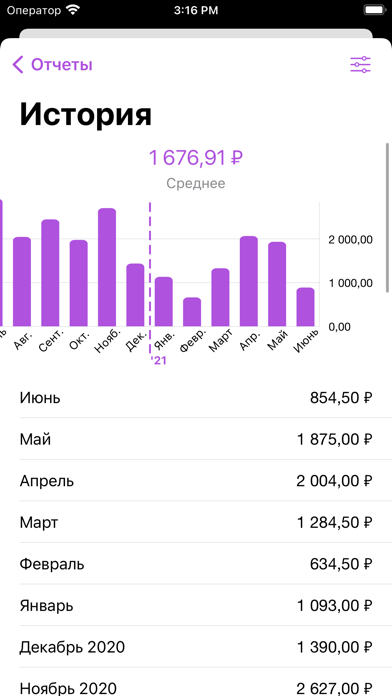The image size is (392, 696).
Task: Select the Янв. bar in chart
Action: (164, 302)
